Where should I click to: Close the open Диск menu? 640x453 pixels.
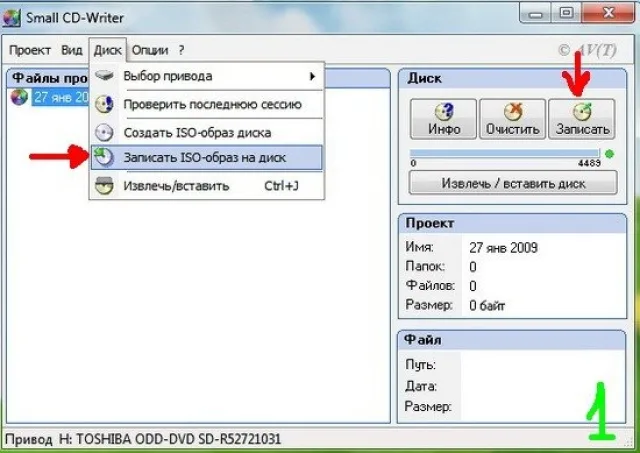pyautogui.click(x=108, y=50)
